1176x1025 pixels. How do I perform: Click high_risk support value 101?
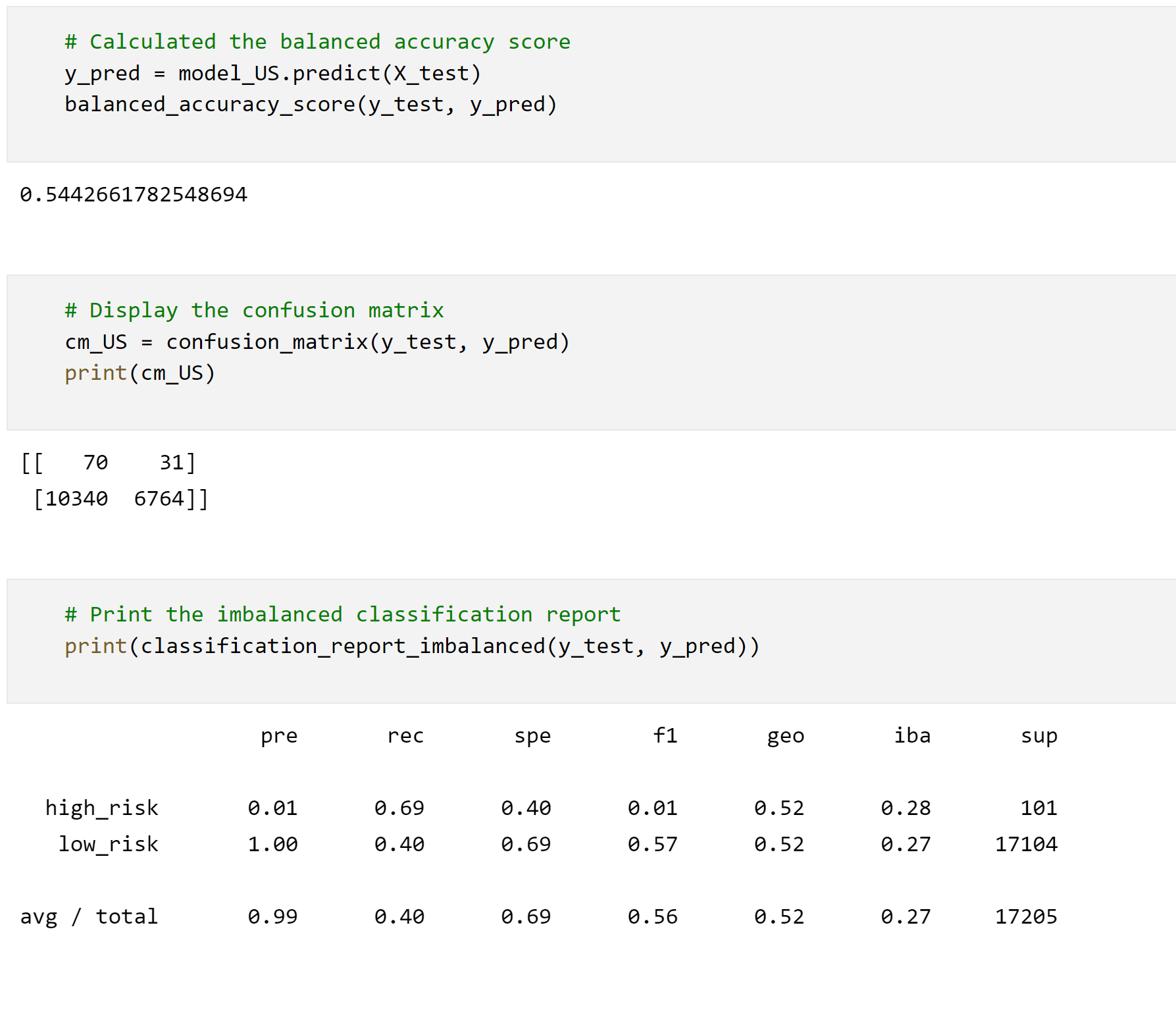pos(1039,808)
